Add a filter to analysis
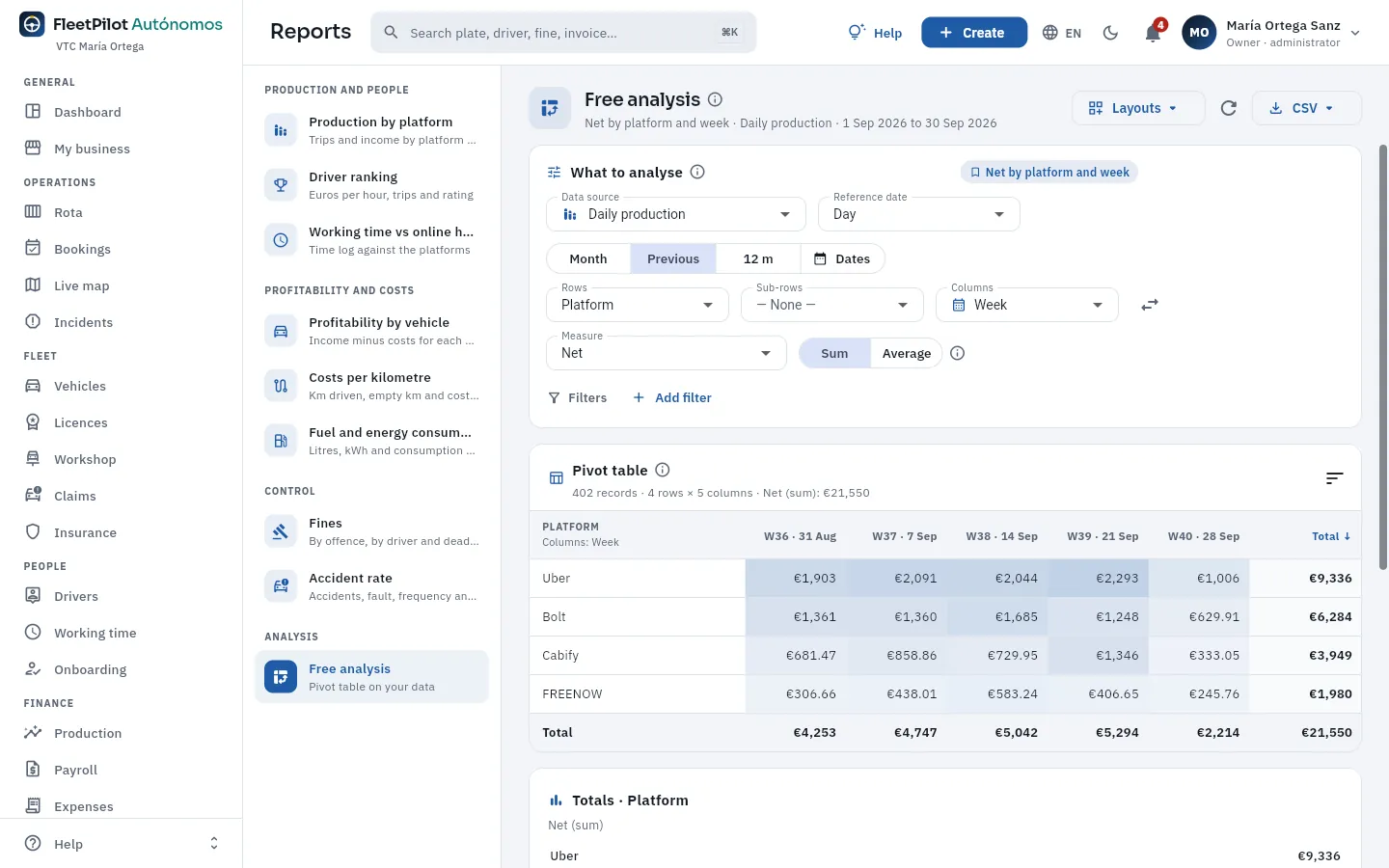This screenshot has height=868, width=1389. [x=672, y=397]
